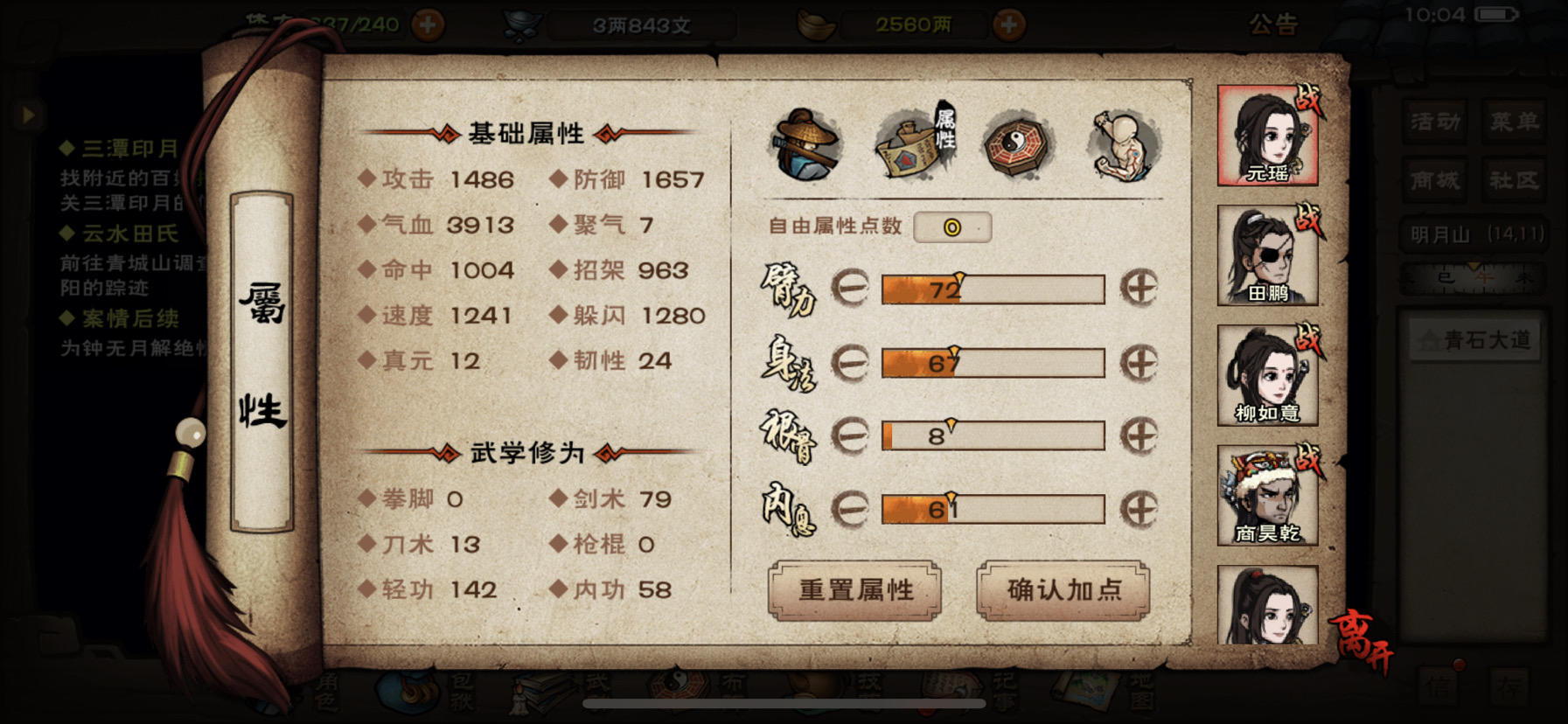
Task: Open the straw-hat character profile icon
Action: (x=805, y=144)
